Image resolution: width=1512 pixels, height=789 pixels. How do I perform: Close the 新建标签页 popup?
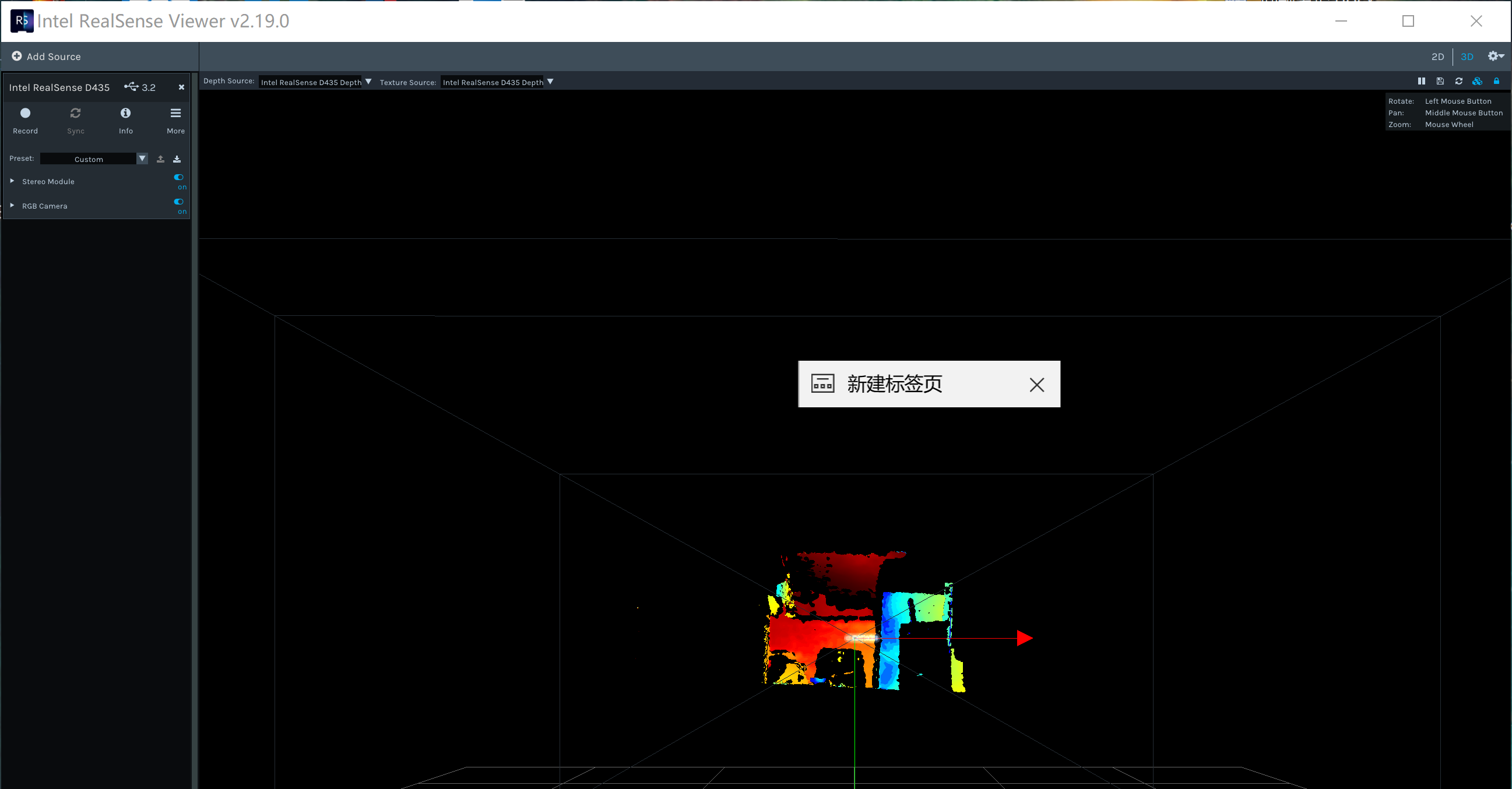coord(1036,385)
